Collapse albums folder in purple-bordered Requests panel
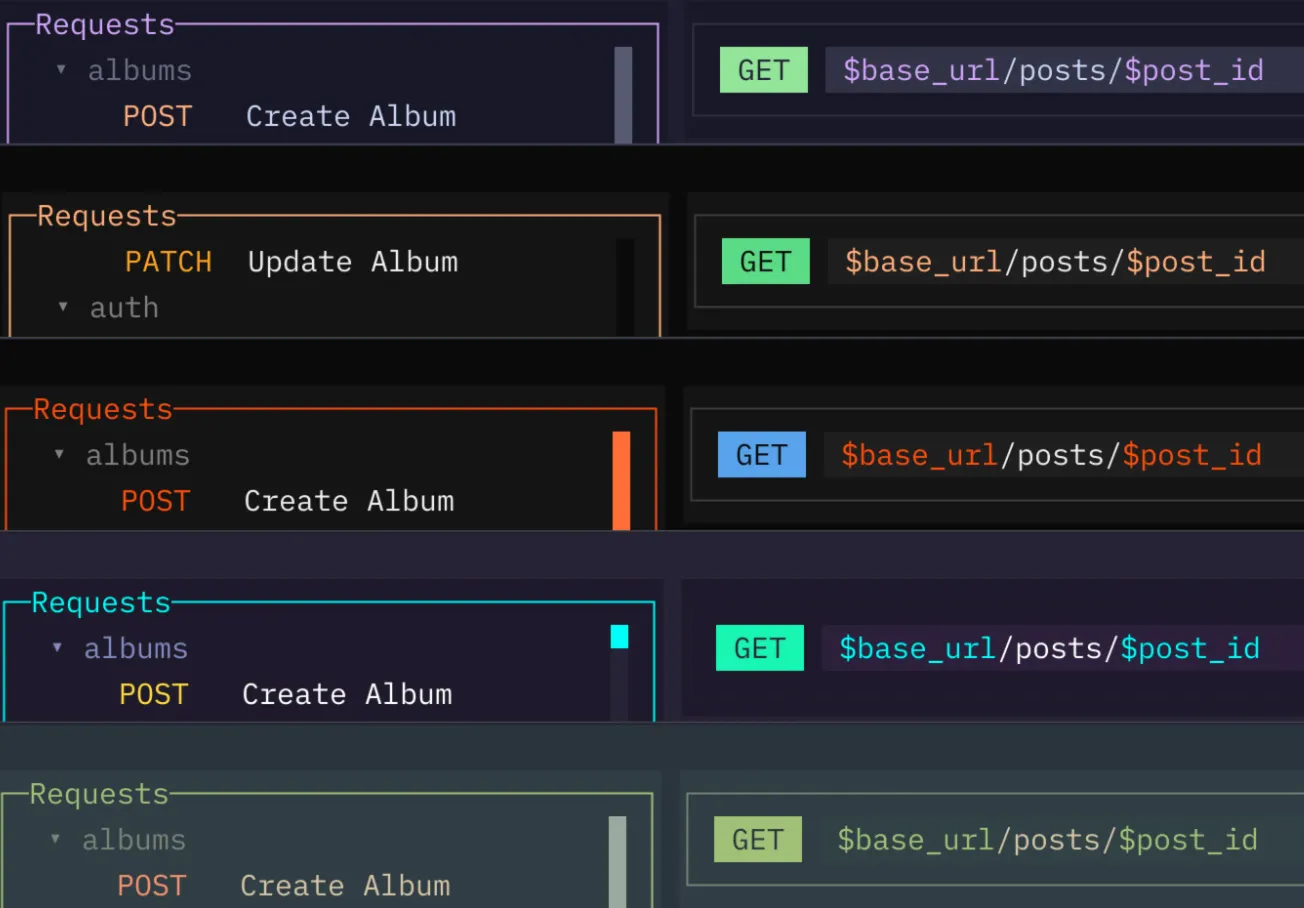Viewport: 1304px width, 908px height. click(x=61, y=70)
